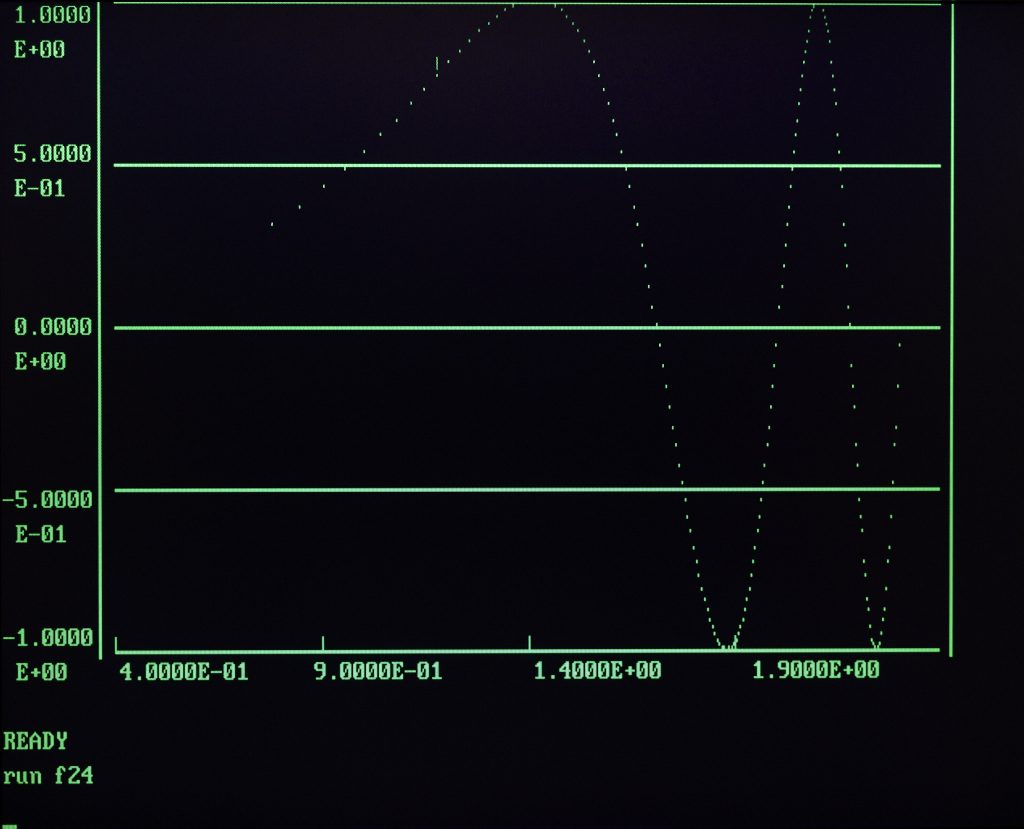The height and width of the screenshot is (829, 1024).
Task: Click the -1.0000 E+00 y-axis label
Action: coord(48,655)
